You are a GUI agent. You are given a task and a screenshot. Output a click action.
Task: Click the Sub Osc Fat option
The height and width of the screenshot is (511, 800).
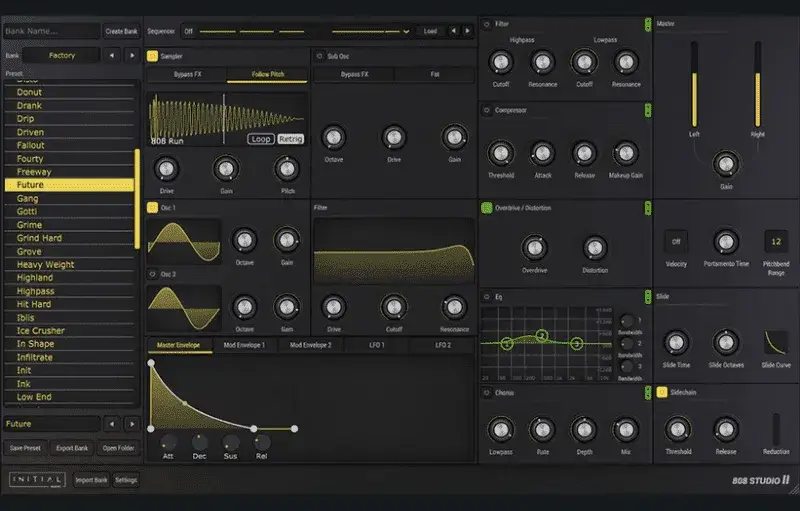coord(435,74)
